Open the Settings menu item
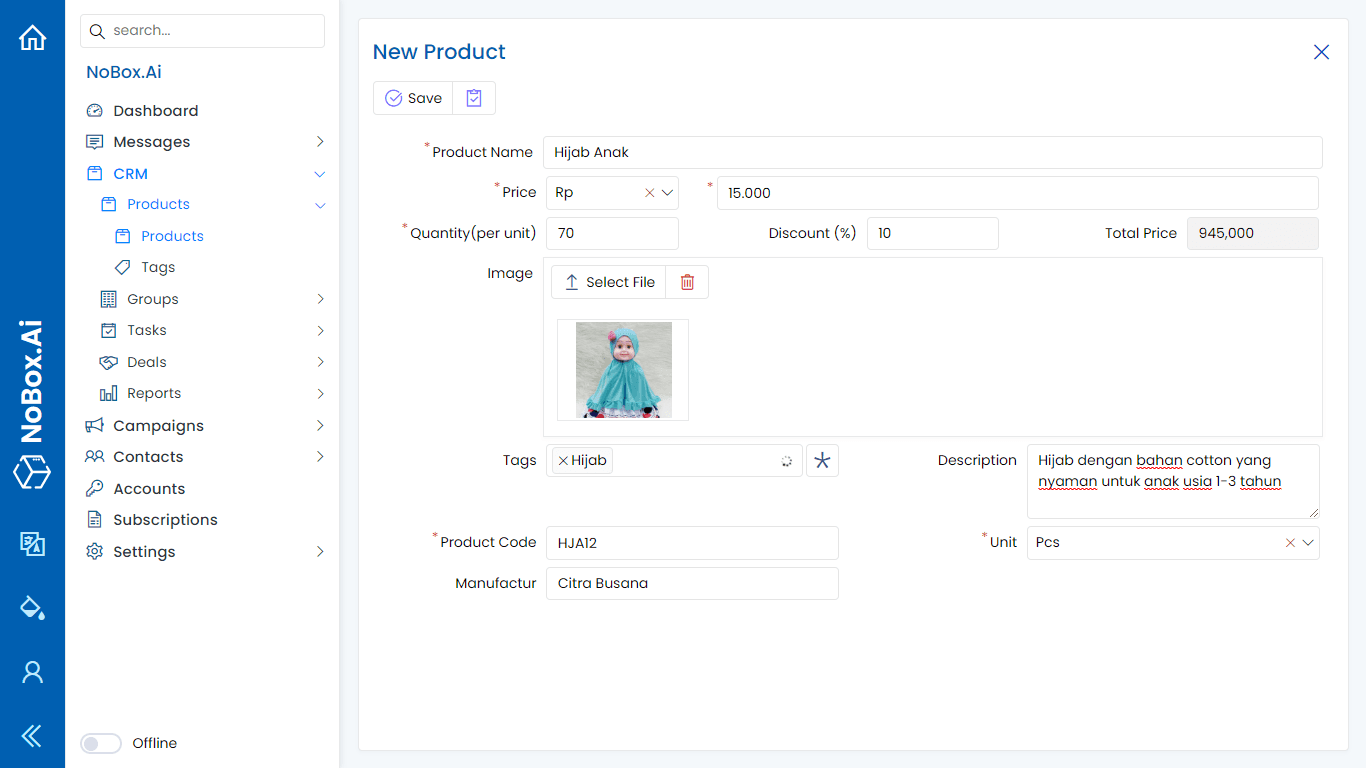1366x768 pixels. point(143,551)
